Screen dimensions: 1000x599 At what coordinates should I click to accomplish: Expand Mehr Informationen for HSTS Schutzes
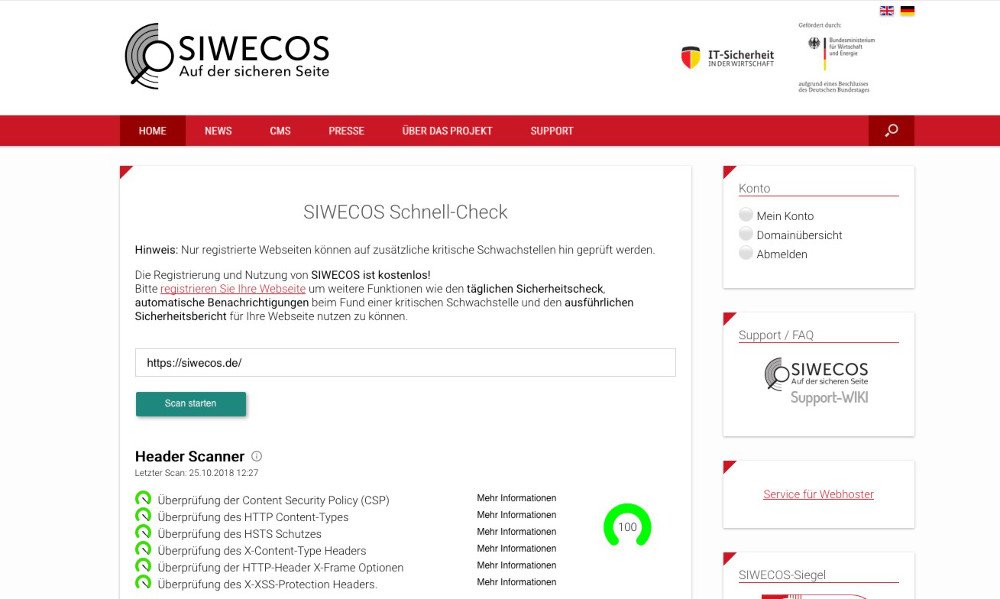pos(516,532)
